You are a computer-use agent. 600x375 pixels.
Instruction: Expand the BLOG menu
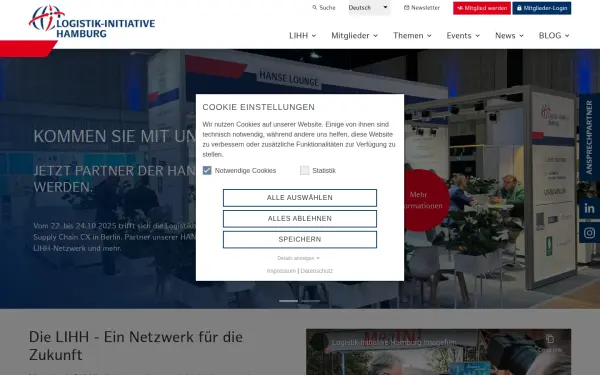554,36
